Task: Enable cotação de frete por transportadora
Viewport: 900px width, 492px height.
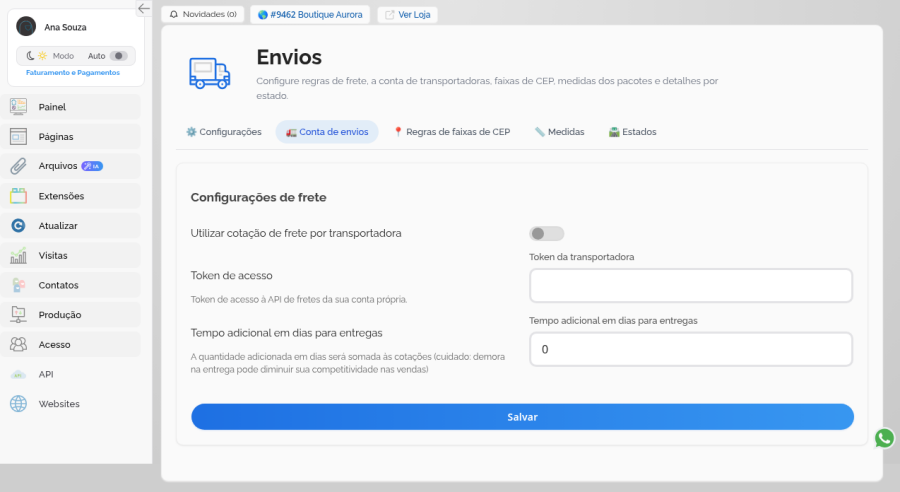Action: point(546,234)
